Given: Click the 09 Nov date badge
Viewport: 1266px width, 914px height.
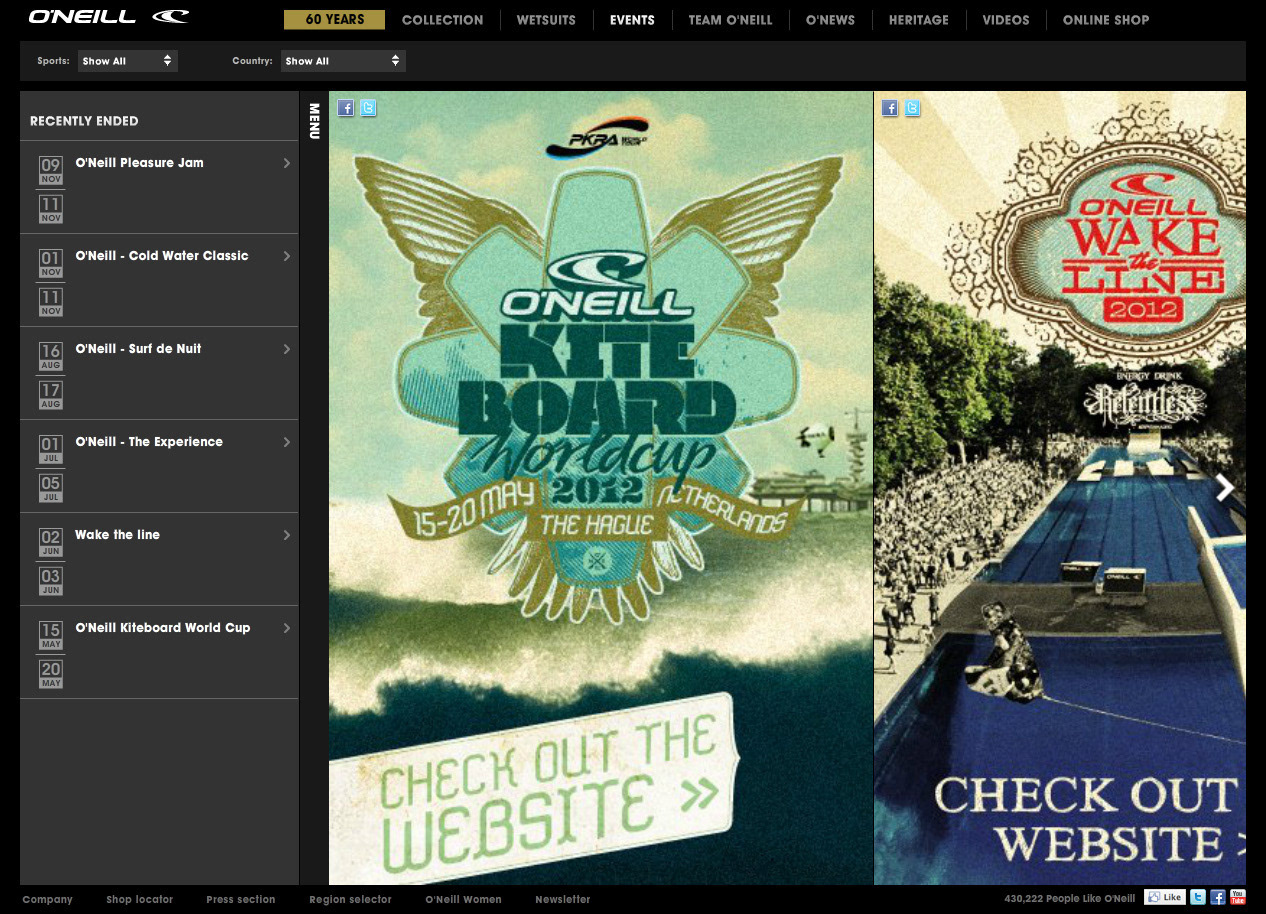Looking at the screenshot, I should 51,170.
